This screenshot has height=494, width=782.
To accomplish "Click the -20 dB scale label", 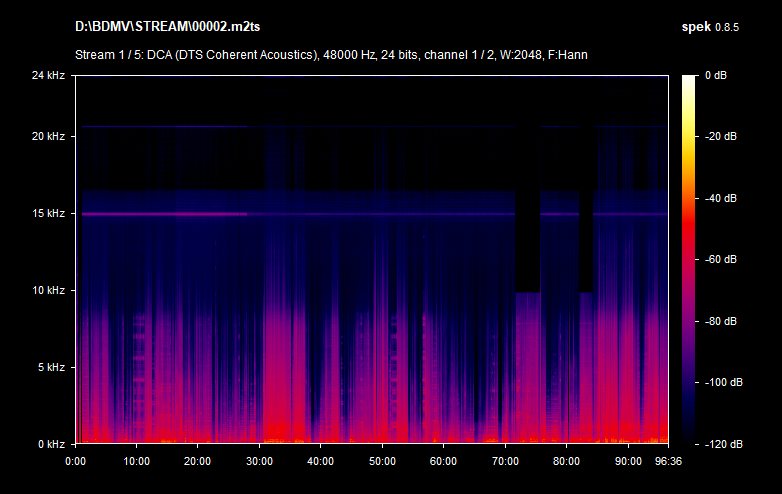I will pos(720,137).
